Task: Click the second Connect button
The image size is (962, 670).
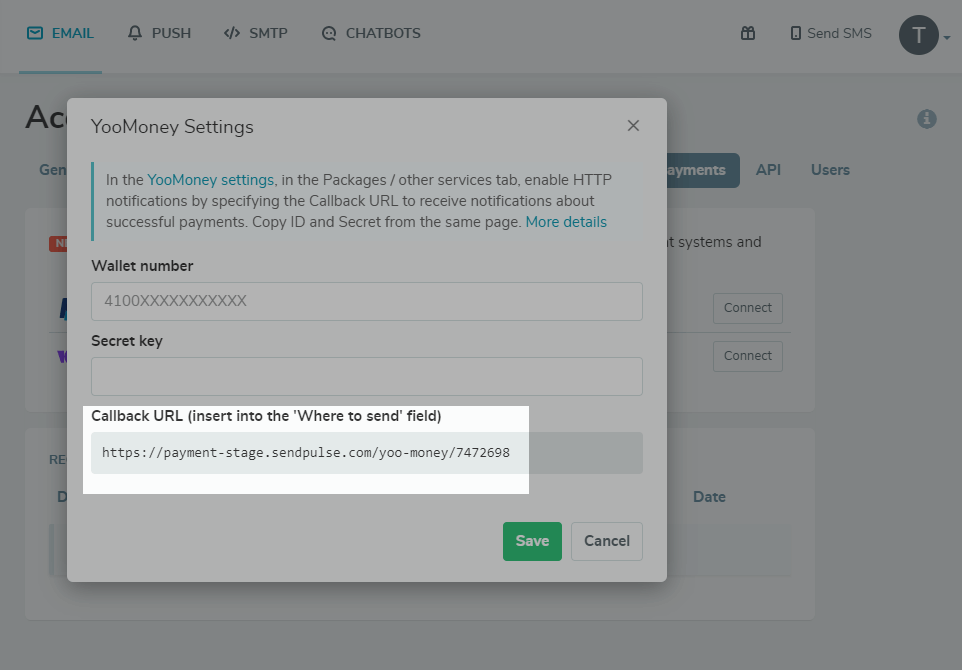Action: coord(747,356)
